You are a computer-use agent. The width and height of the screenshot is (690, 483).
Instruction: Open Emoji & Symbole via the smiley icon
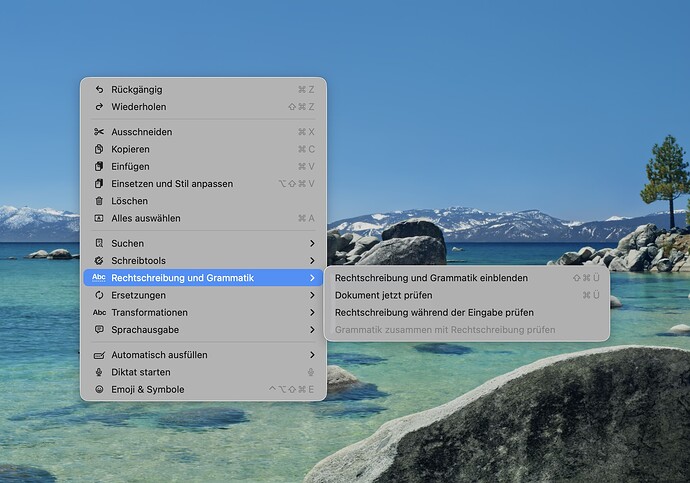[x=99, y=389]
